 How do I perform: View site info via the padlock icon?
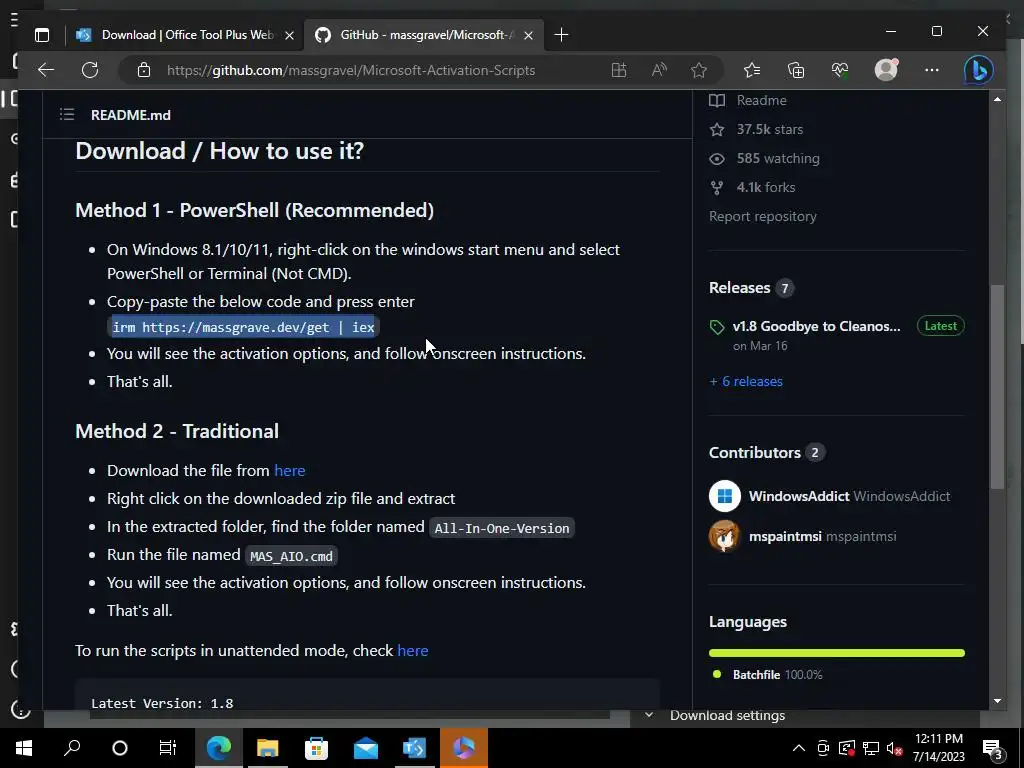point(144,70)
